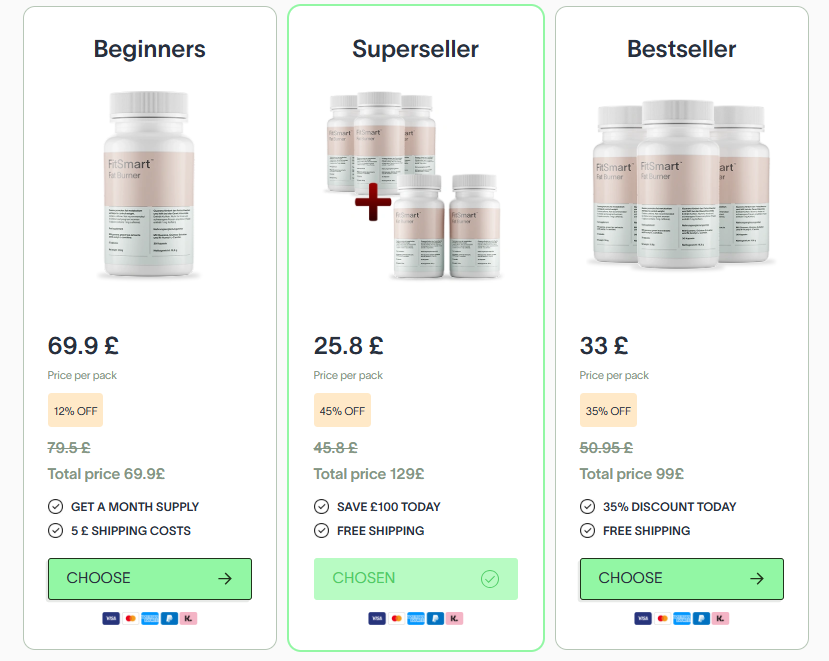
Task: Click the checkmark beside 'Save £100 today'
Action: (322, 507)
